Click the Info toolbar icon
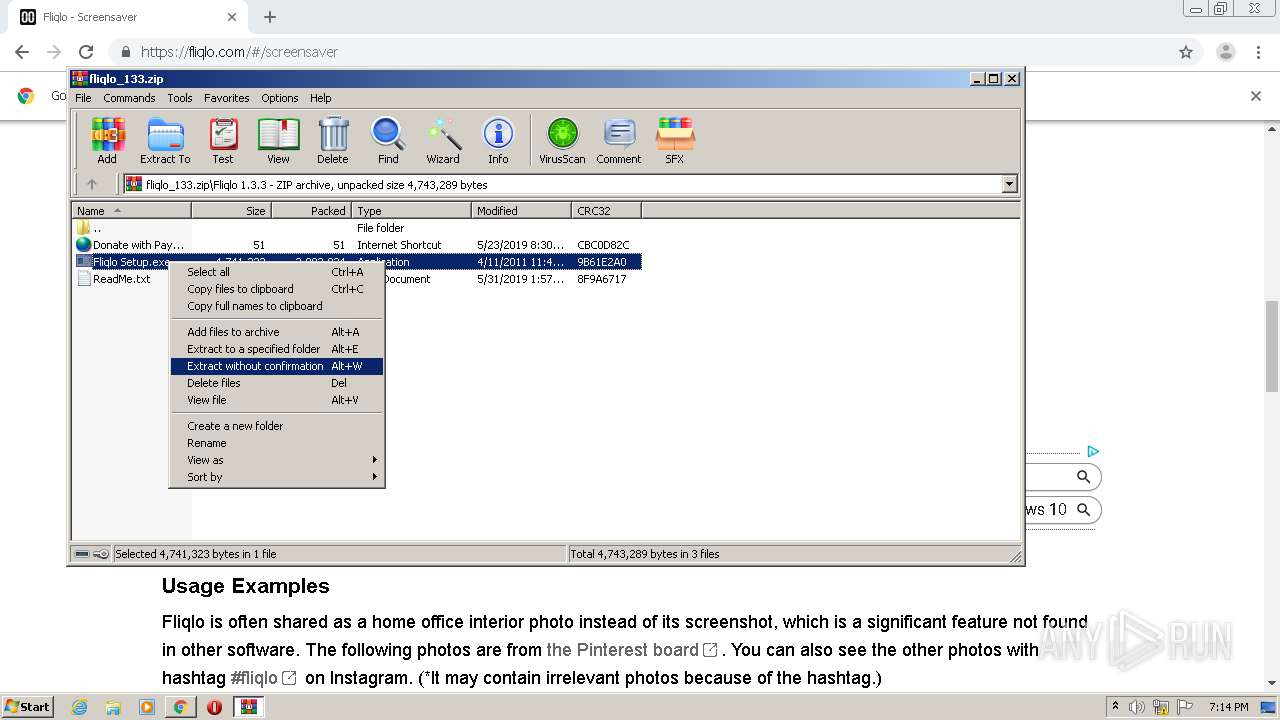Image resolution: width=1280 pixels, height=720 pixels. coord(498,140)
